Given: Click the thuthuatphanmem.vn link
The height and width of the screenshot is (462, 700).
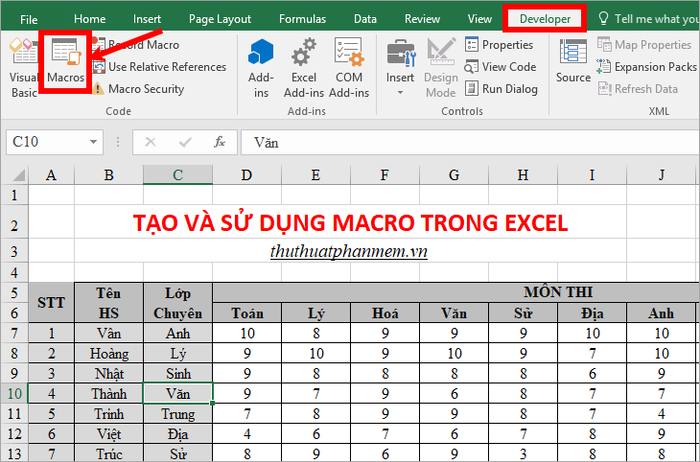Looking at the screenshot, I should pyautogui.click(x=349, y=251).
